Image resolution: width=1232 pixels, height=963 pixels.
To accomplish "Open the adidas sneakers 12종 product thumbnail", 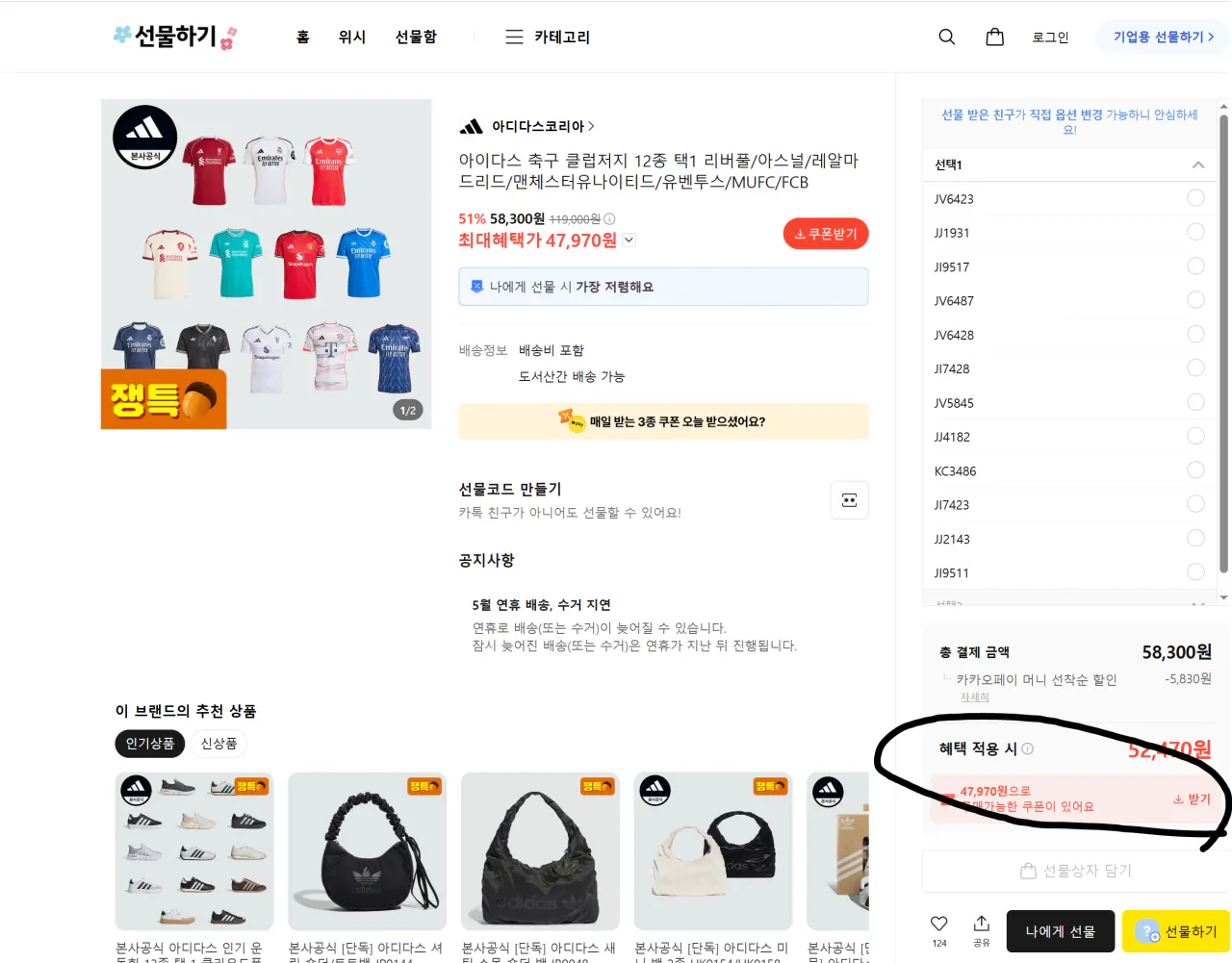I will pos(194,851).
